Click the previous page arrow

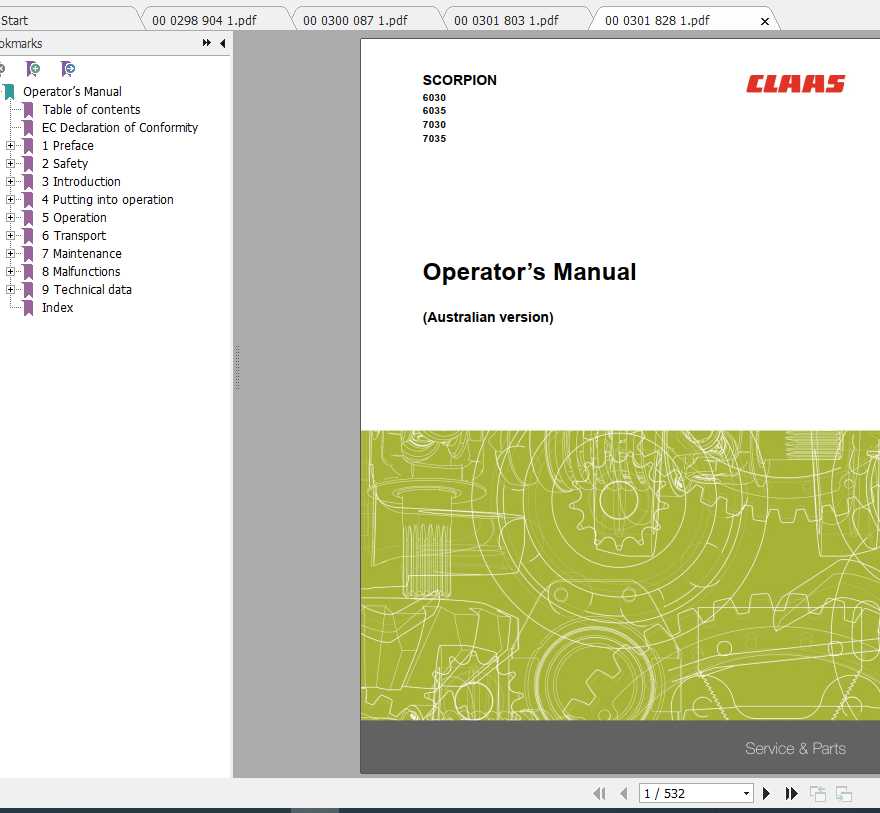pyautogui.click(x=624, y=793)
